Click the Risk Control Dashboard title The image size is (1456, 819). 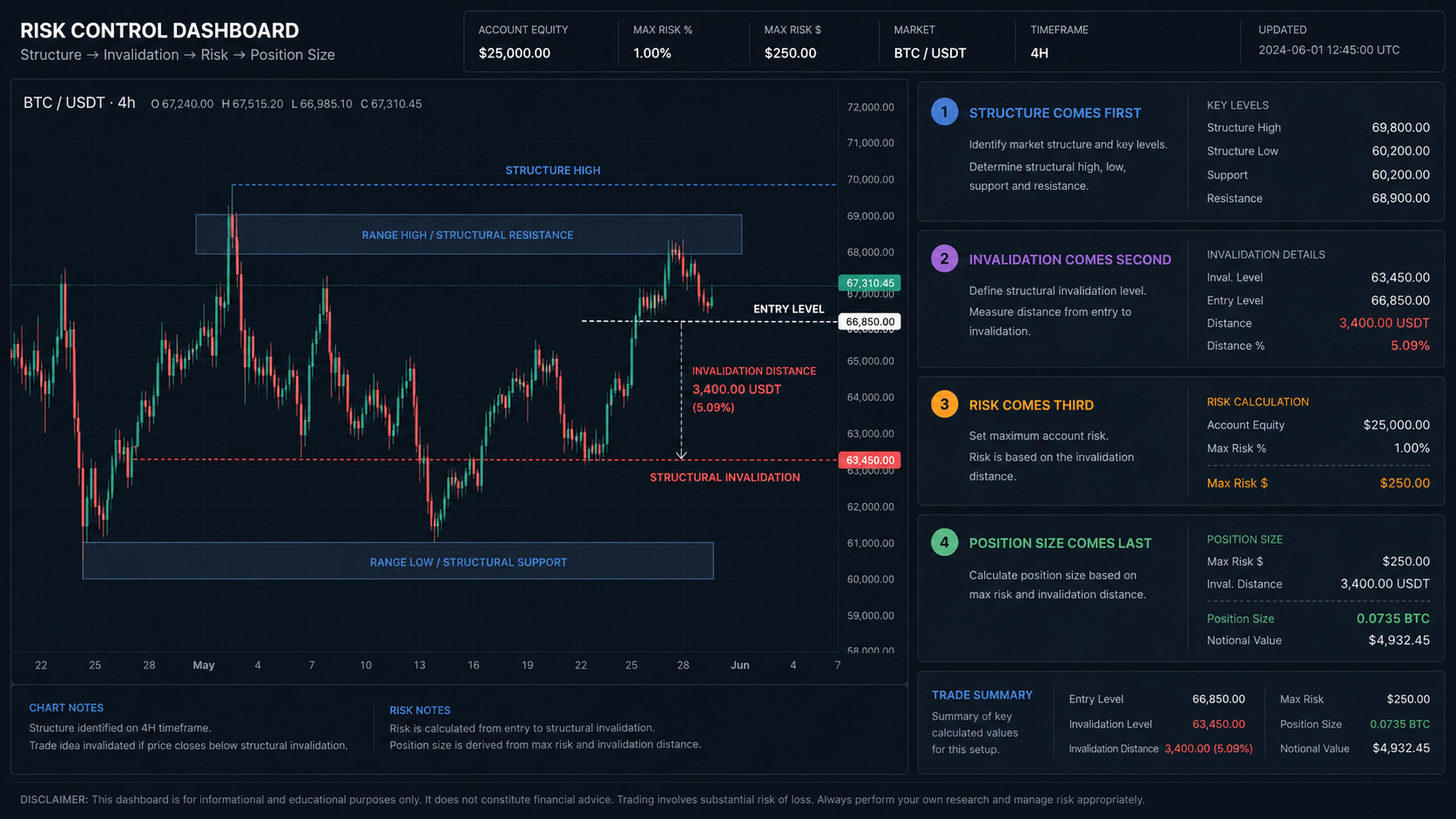159,30
